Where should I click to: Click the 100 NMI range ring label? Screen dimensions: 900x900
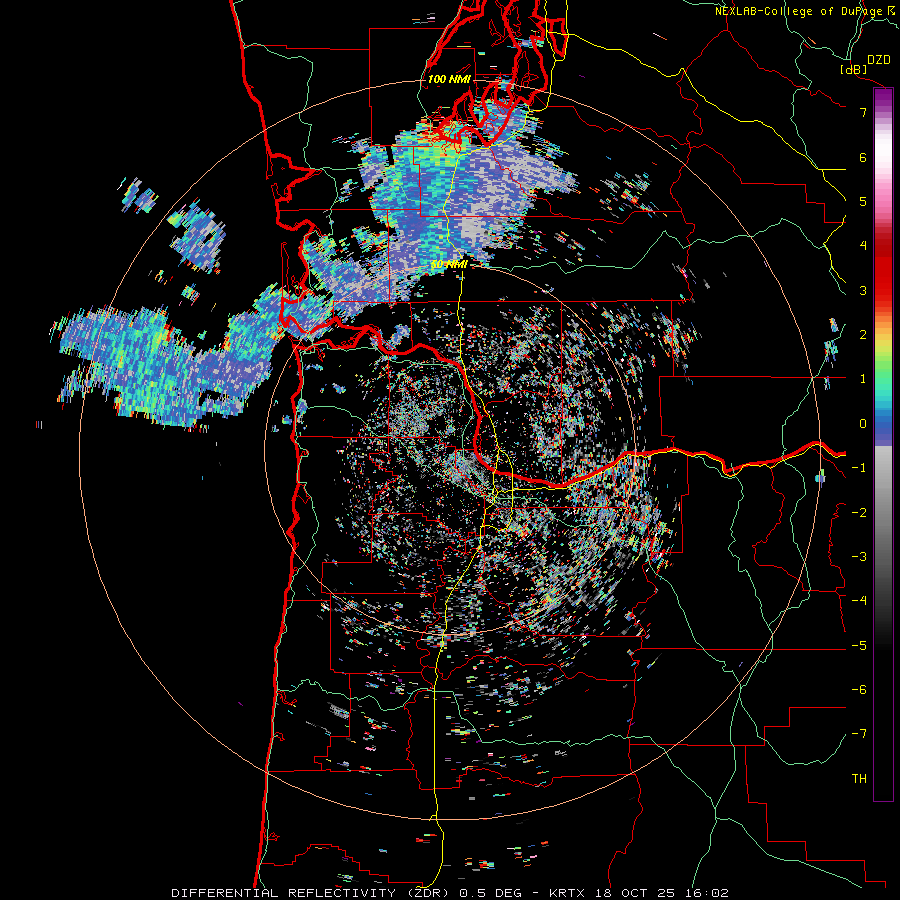pos(449,79)
